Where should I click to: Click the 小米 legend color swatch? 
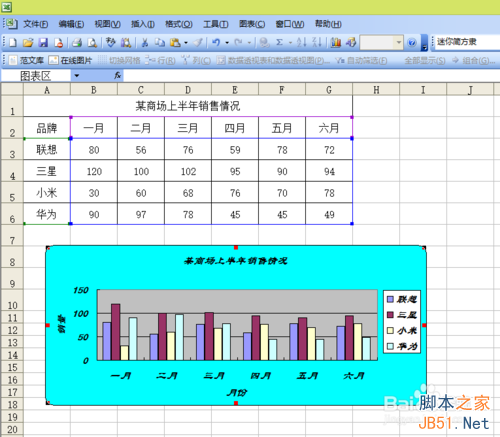point(390,330)
